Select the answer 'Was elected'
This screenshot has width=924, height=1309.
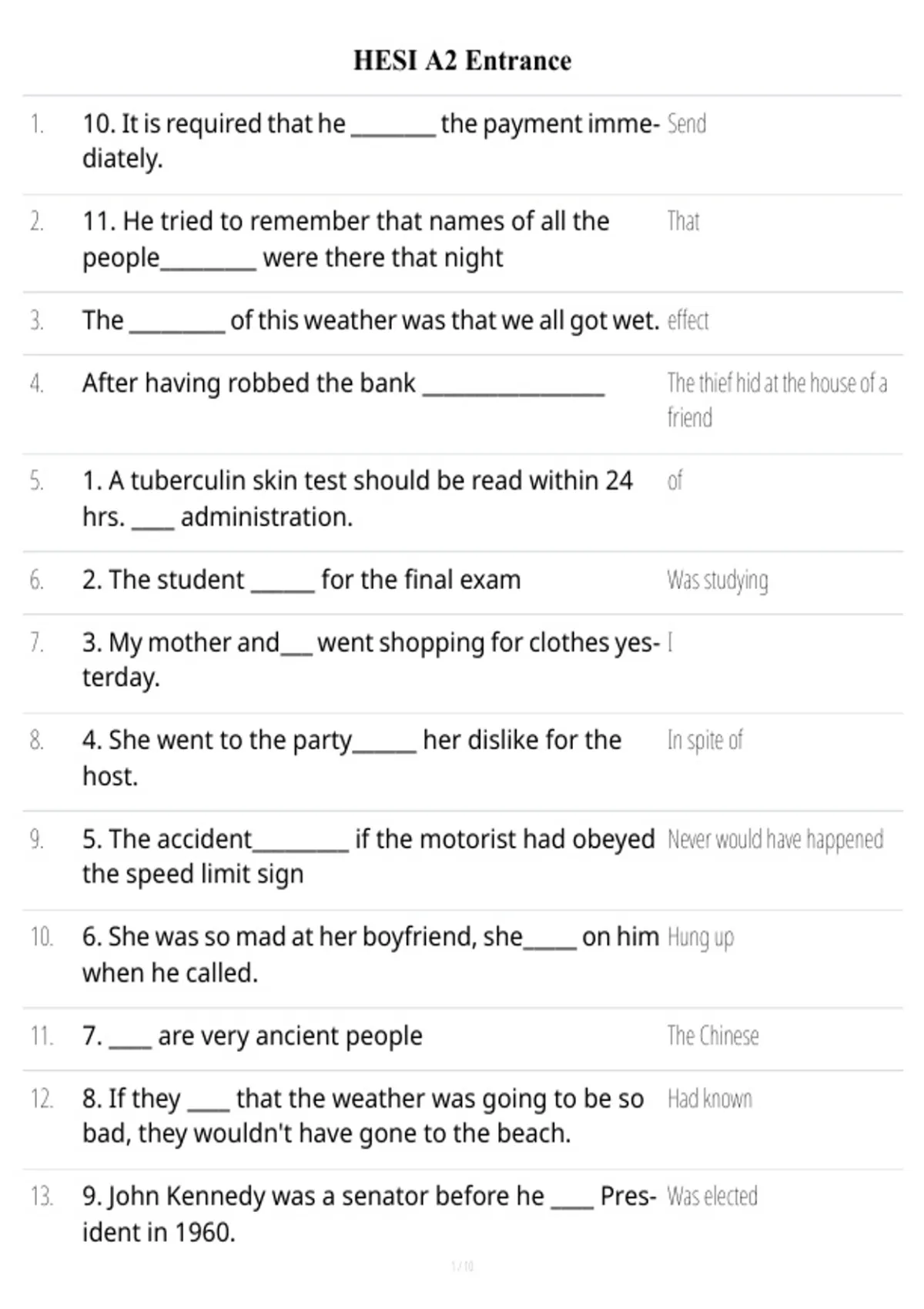[x=712, y=1197]
